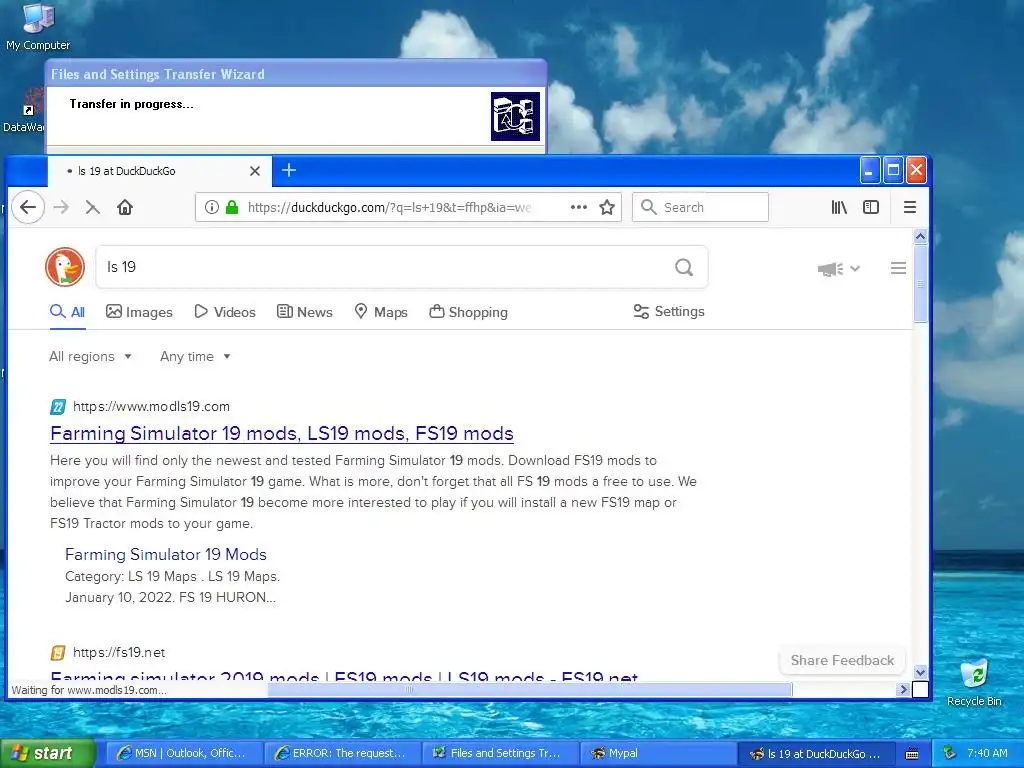Open DuckDuckGo side menu lines icon
The width and height of the screenshot is (1024, 768).
tap(899, 268)
